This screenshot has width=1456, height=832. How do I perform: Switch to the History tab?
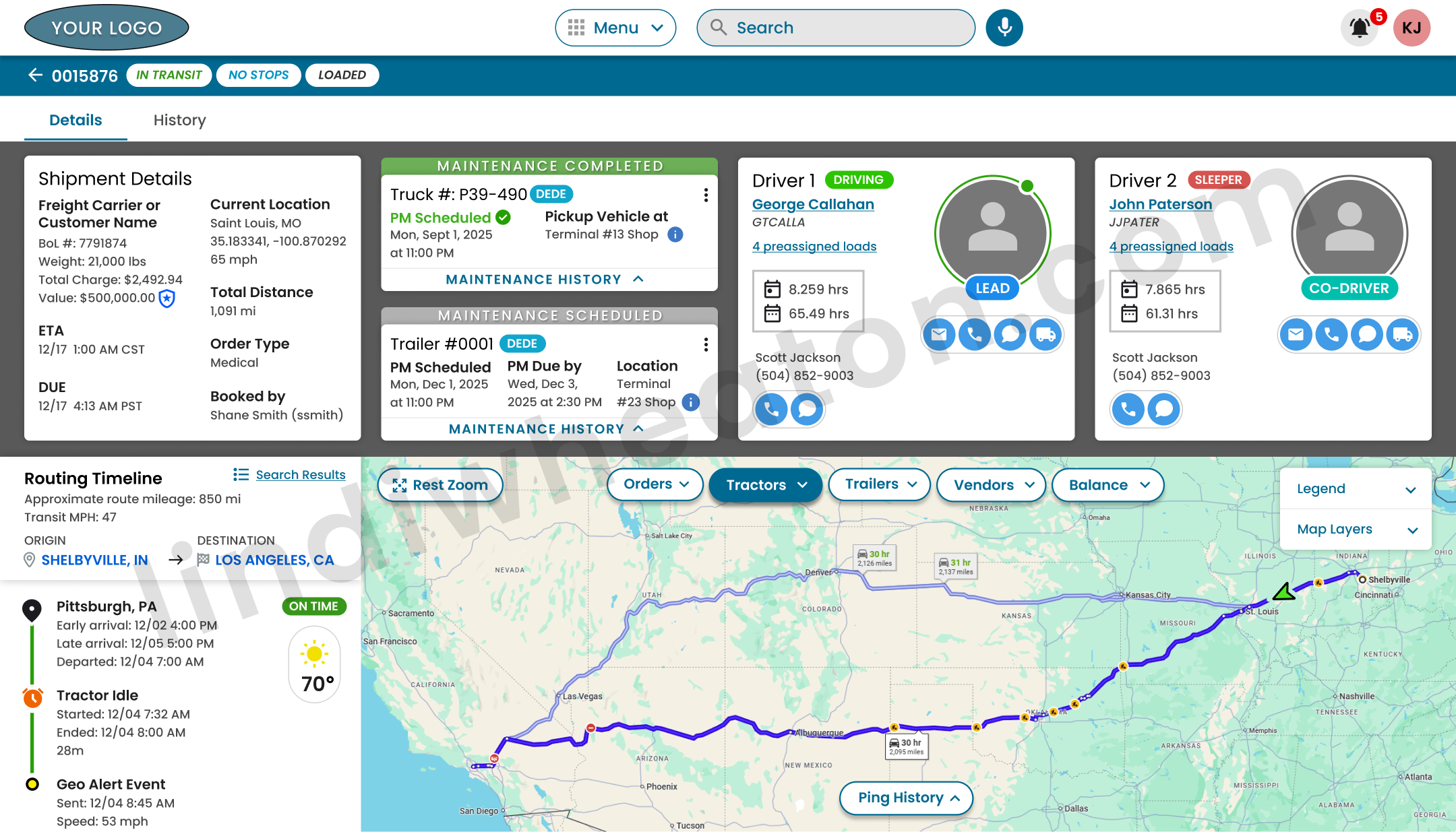coord(179,120)
